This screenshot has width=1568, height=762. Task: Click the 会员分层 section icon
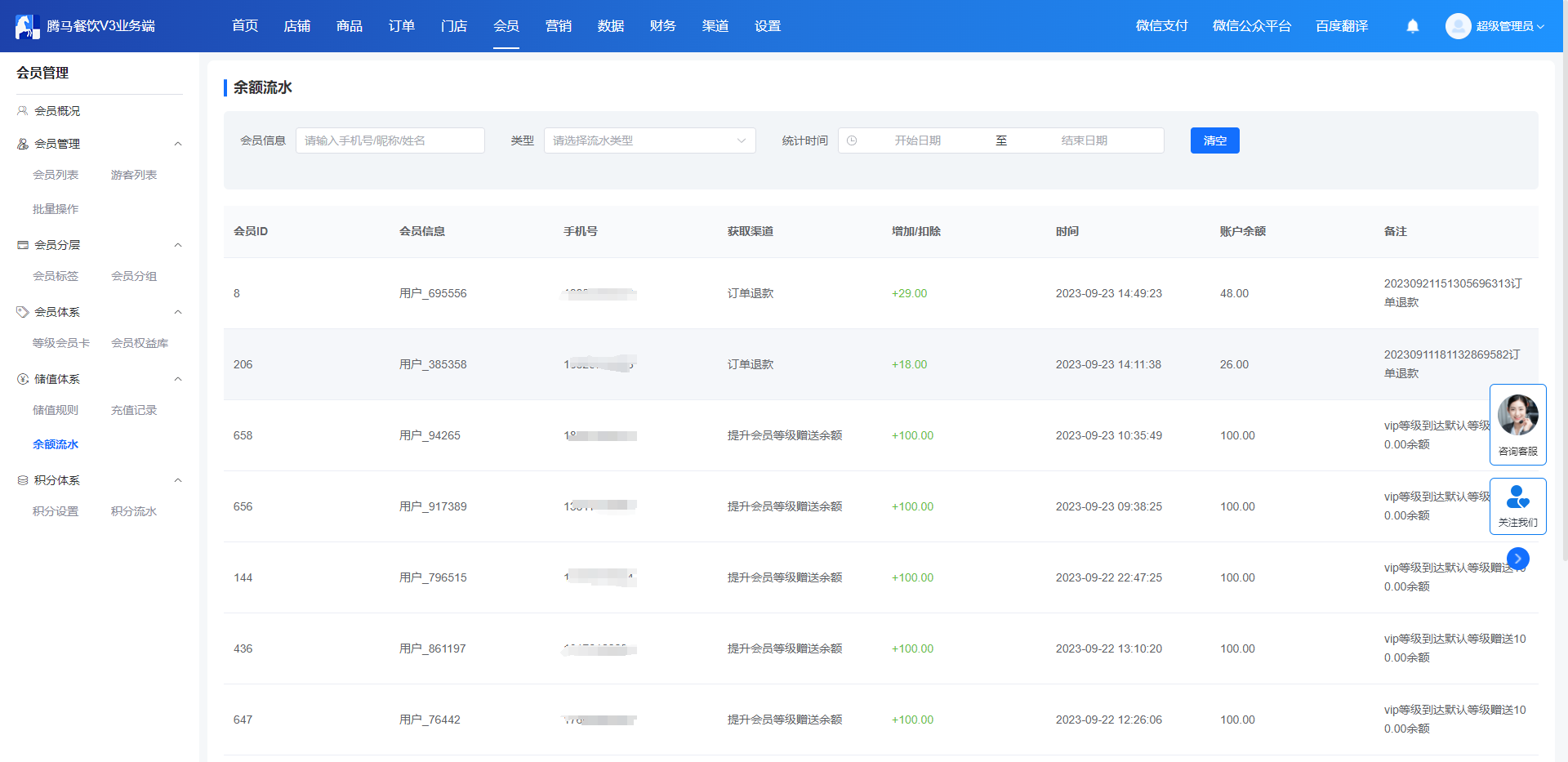click(23, 245)
